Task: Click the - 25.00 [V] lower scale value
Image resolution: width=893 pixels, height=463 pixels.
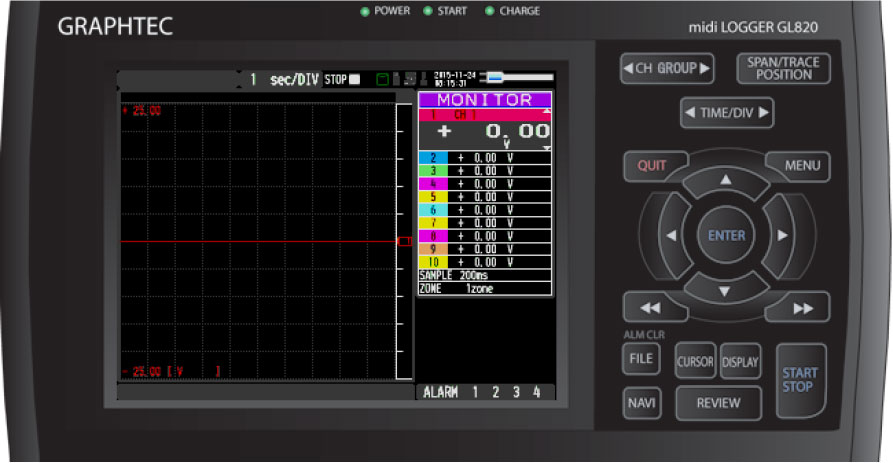Action: [171, 372]
